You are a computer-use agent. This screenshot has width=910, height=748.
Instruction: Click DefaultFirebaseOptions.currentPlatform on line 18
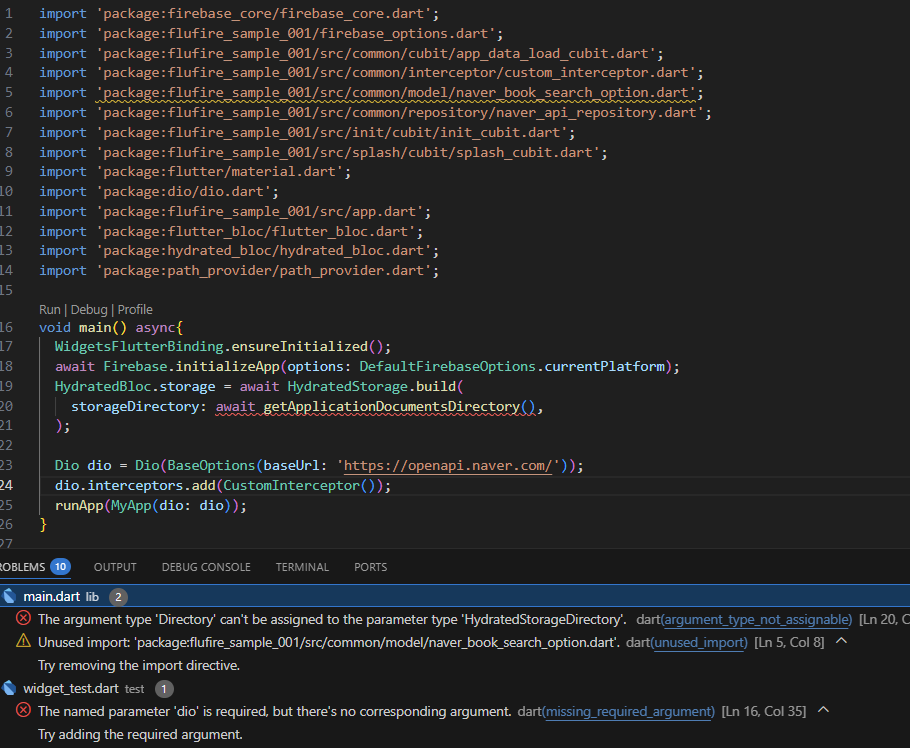(x=512, y=366)
